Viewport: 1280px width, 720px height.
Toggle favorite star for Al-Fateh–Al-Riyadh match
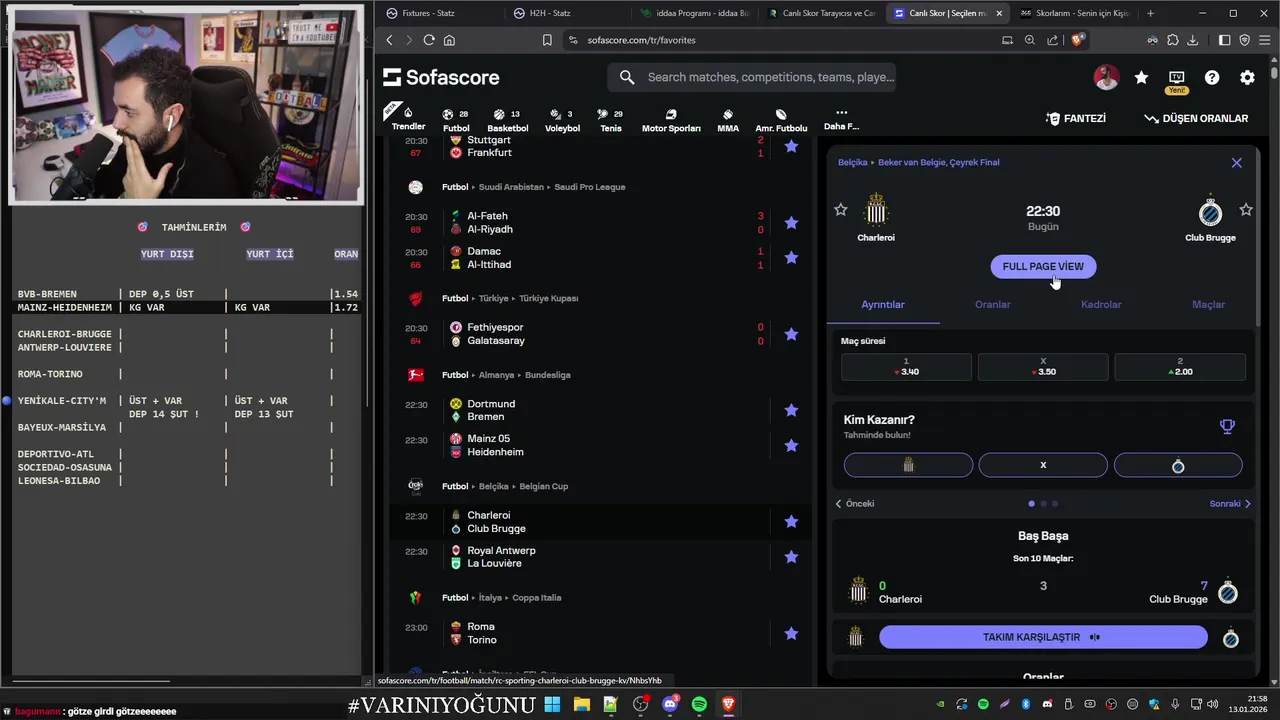(x=791, y=223)
